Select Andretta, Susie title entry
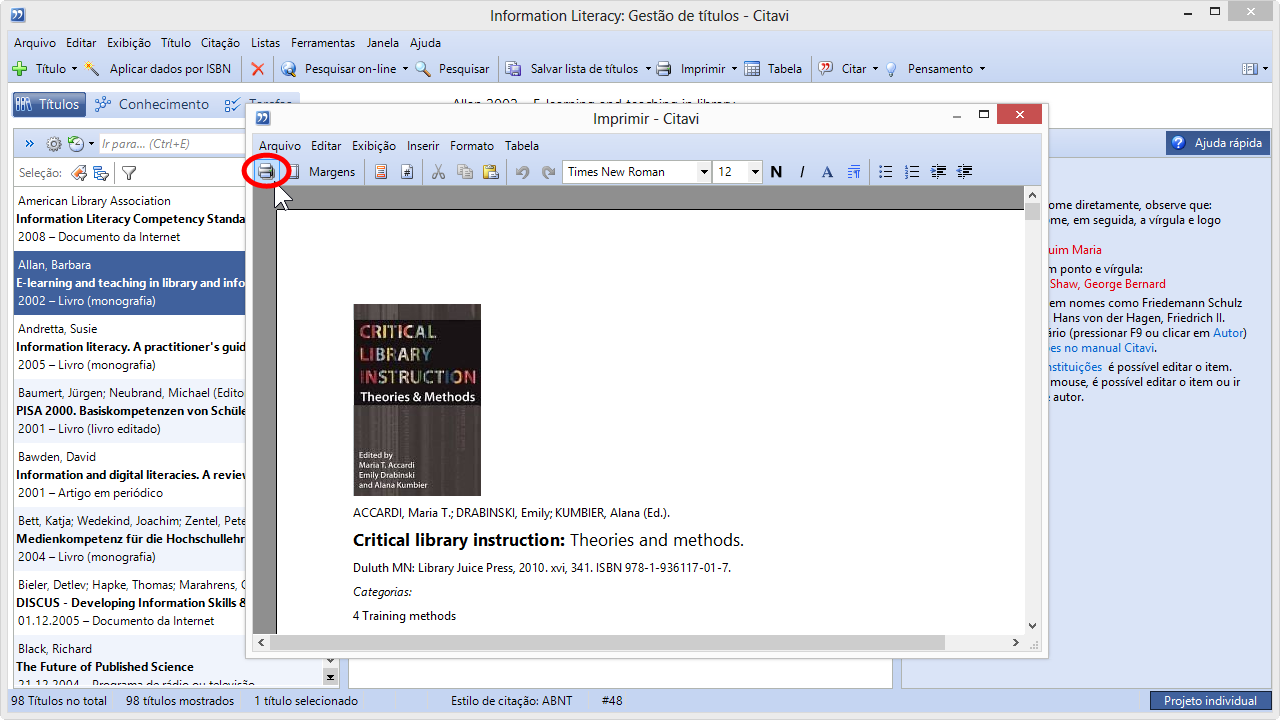Screen dimensions: 1280x720 130,347
